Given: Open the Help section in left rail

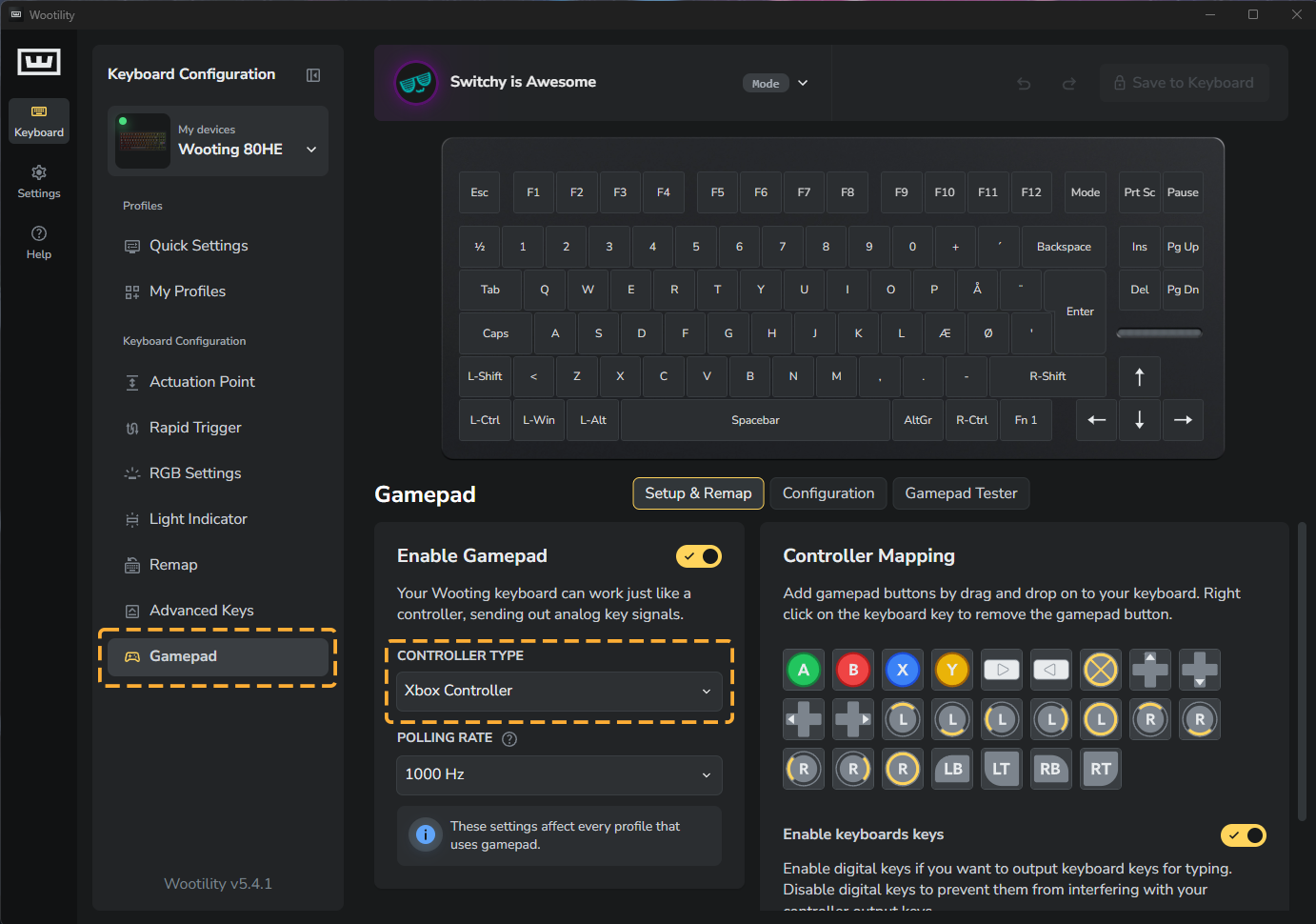Looking at the screenshot, I should [39, 243].
